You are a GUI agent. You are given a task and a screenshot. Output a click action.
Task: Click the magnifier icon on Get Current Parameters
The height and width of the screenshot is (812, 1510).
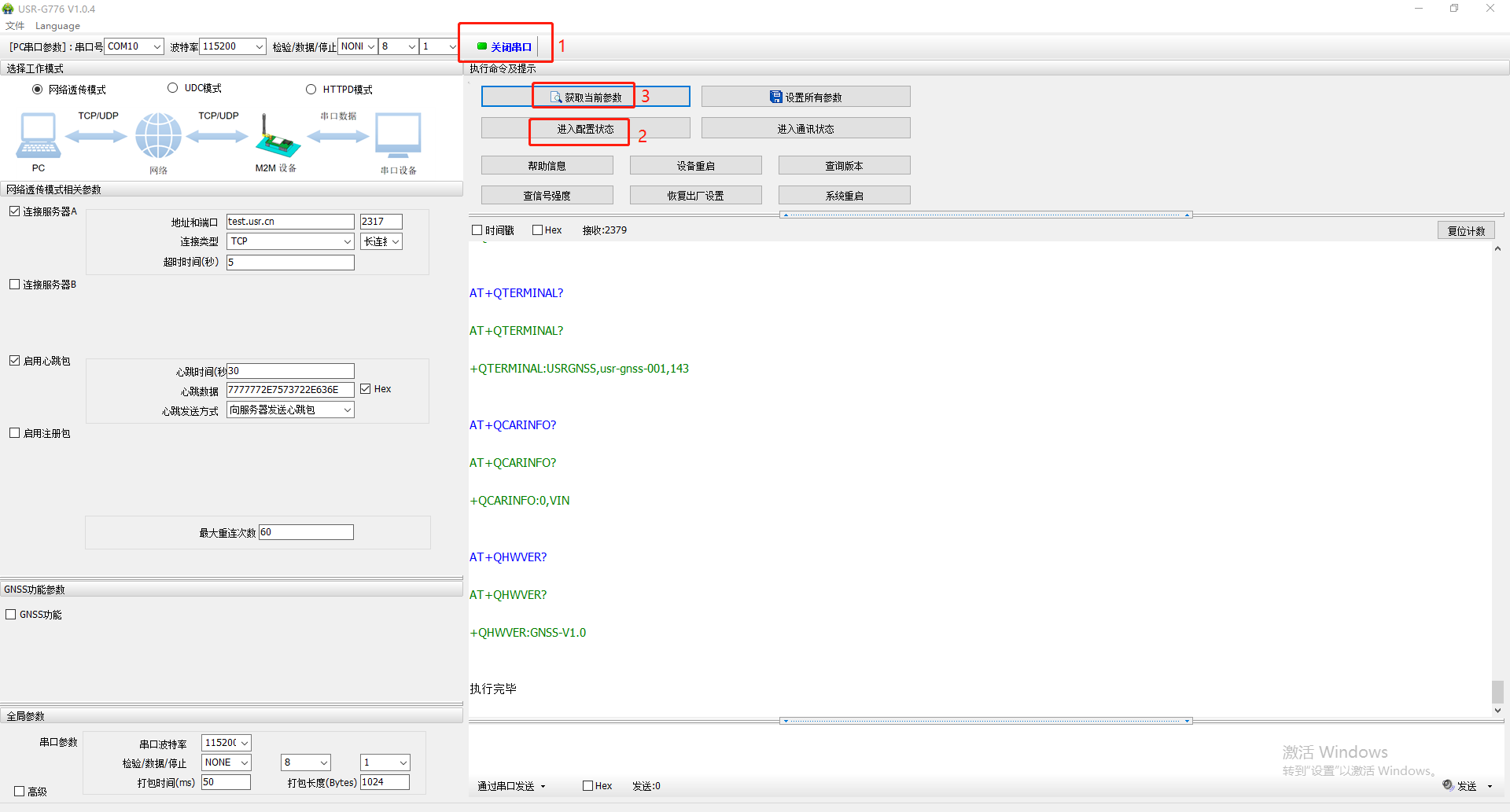(x=556, y=97)
